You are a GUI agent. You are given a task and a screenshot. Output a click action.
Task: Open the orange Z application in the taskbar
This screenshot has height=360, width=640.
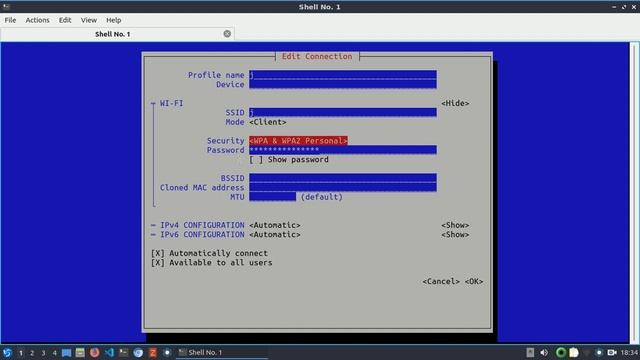153,352
